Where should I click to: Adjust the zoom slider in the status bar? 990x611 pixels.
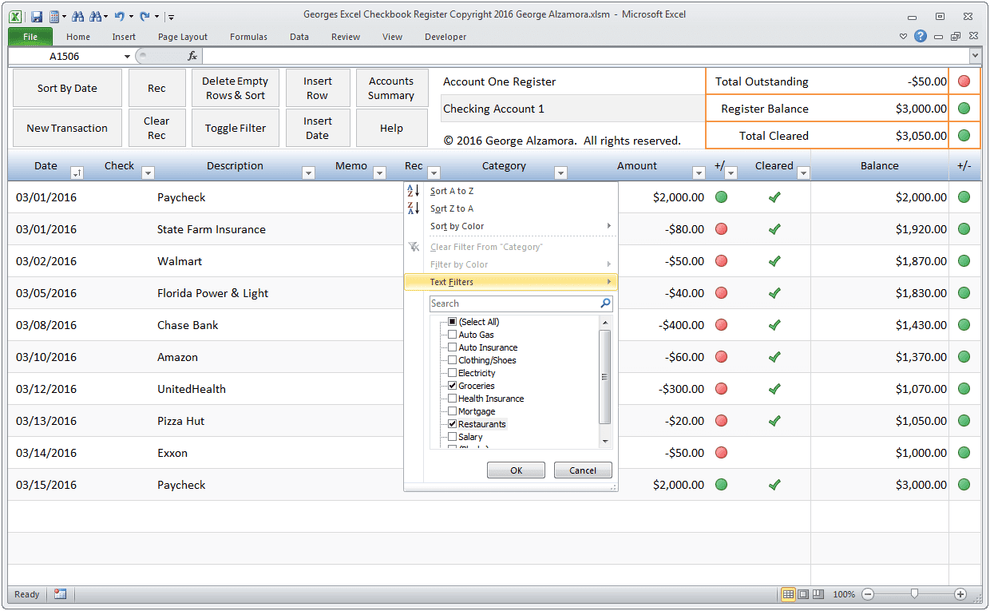(913, 594)
